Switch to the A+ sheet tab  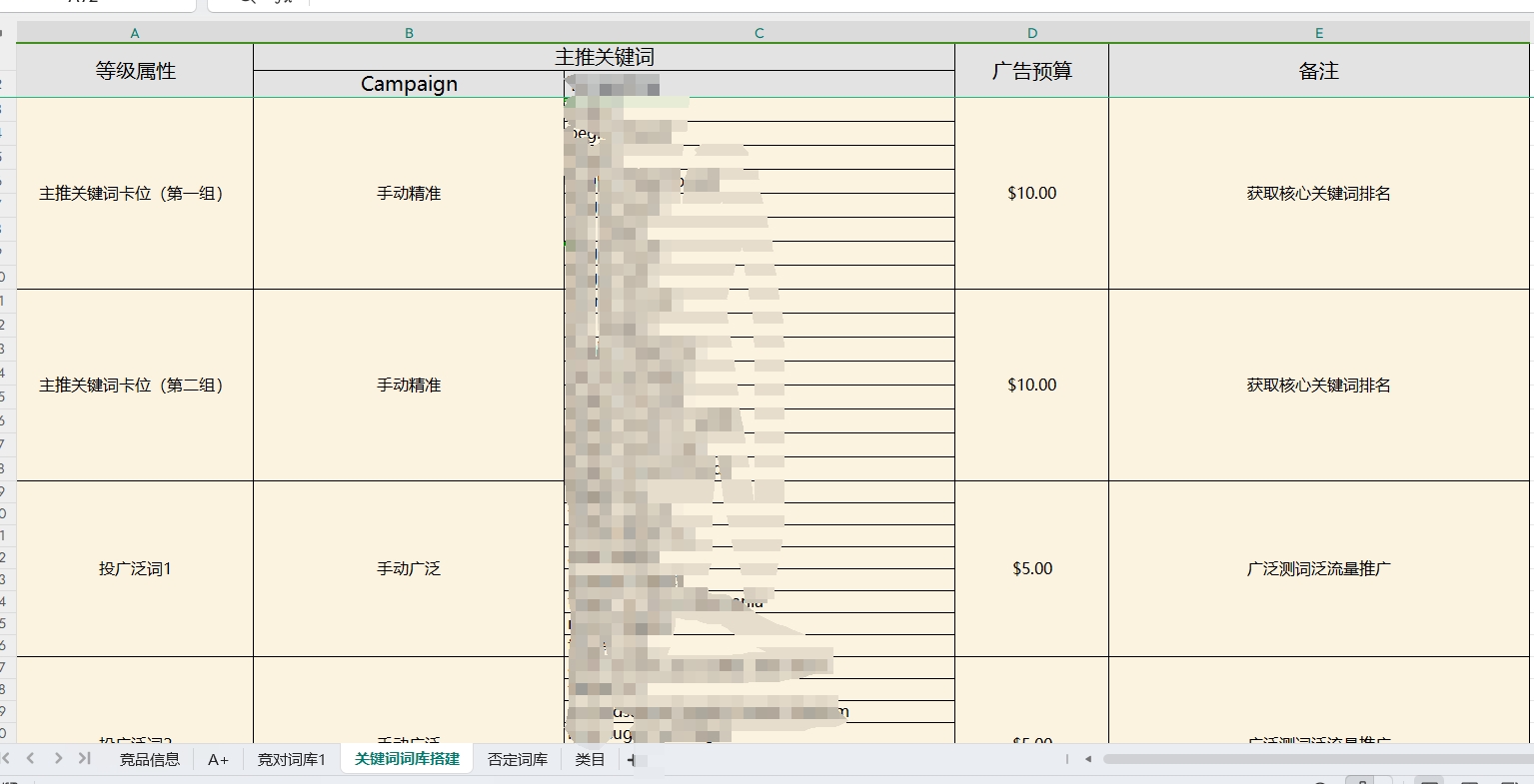pos(218,759)
